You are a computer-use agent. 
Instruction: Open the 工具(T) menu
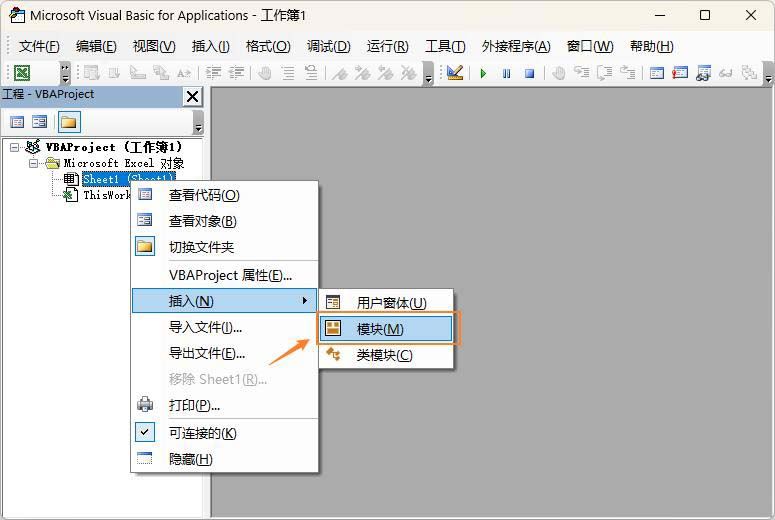[x=445, y=46]
